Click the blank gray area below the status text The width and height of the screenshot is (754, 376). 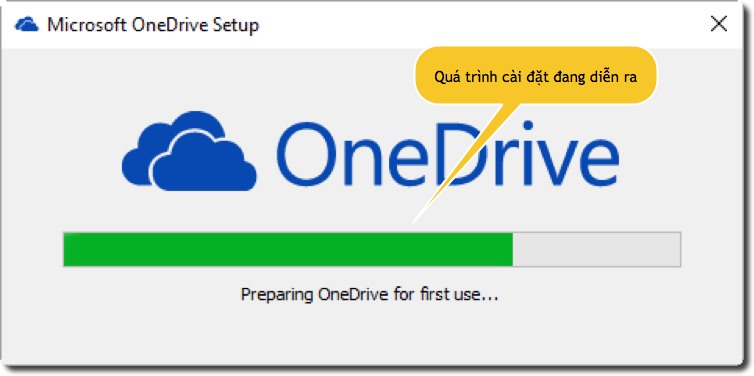(x=375, y=337)
